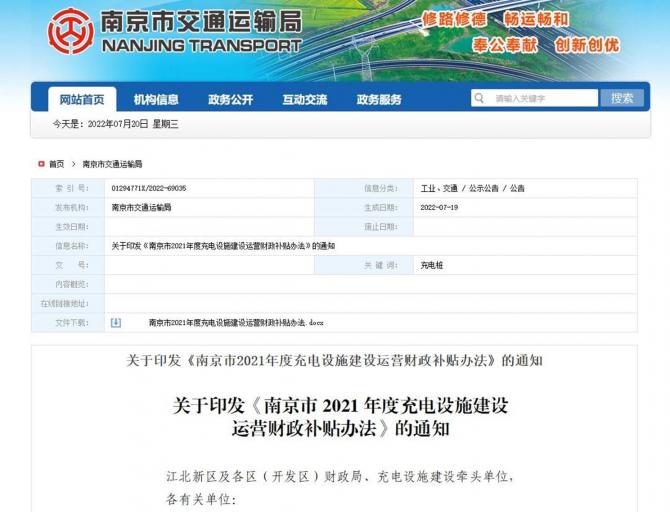Image resolution: width=670 pixels, height=512 pixels.
Task: Click 南京市交通运输局 breadcrumb link
Action: 112,163
